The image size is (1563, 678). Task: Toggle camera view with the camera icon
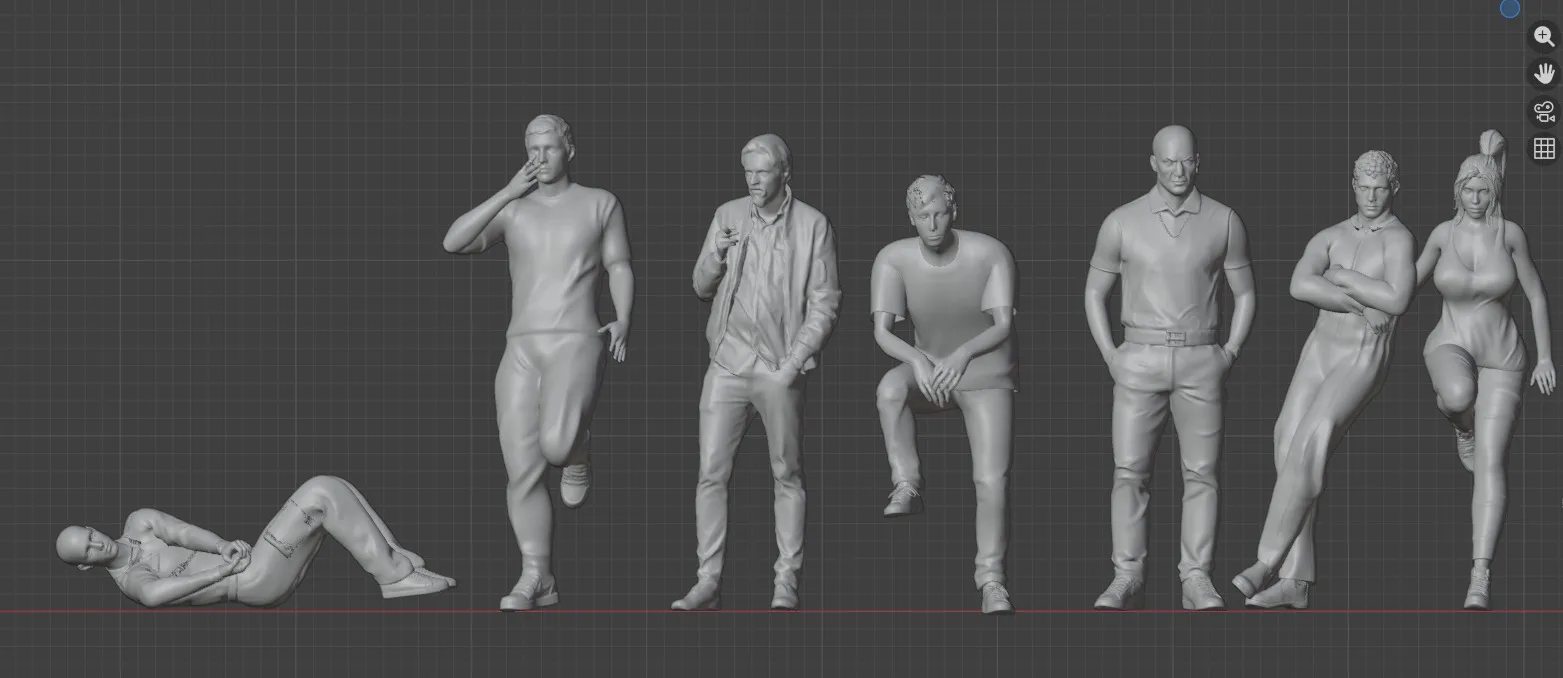(x=1544, y=111)
